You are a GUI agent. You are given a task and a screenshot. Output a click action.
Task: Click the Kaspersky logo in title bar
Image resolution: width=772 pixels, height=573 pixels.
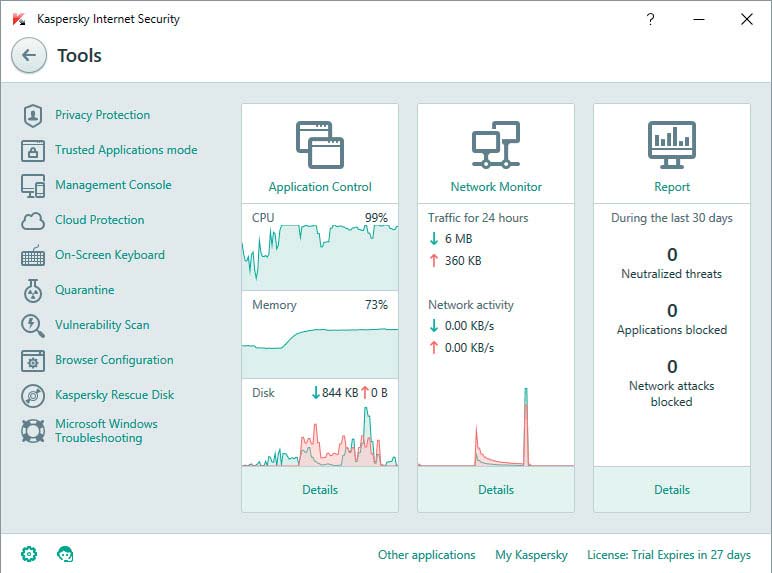19,19
